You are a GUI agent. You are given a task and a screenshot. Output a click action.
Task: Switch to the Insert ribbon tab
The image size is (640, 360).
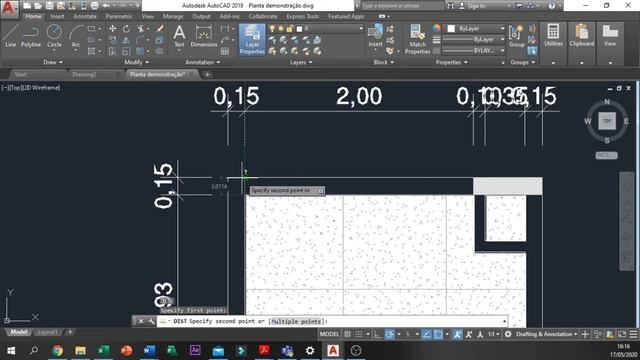pos(57,16)
